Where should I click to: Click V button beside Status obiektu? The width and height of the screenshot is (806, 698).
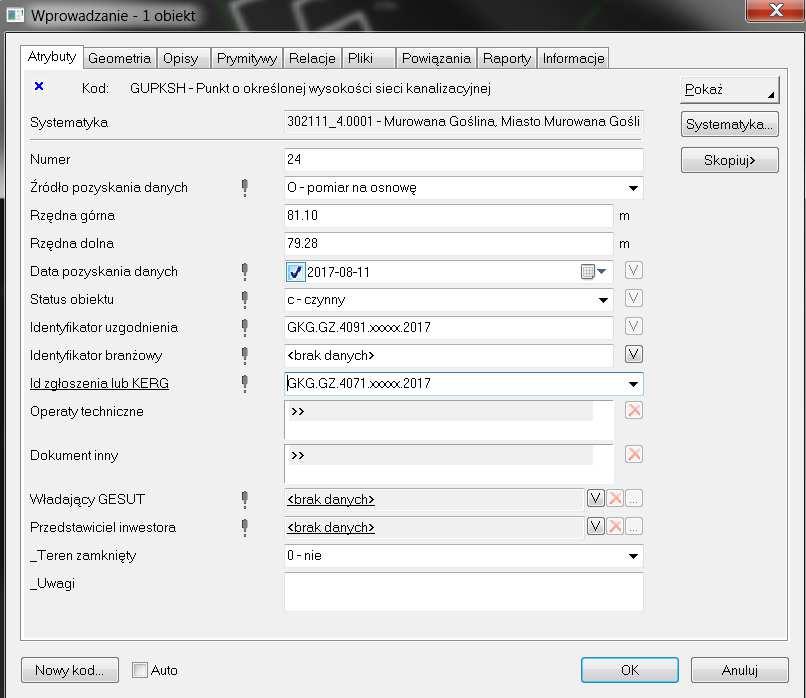[x=633, y=298]
